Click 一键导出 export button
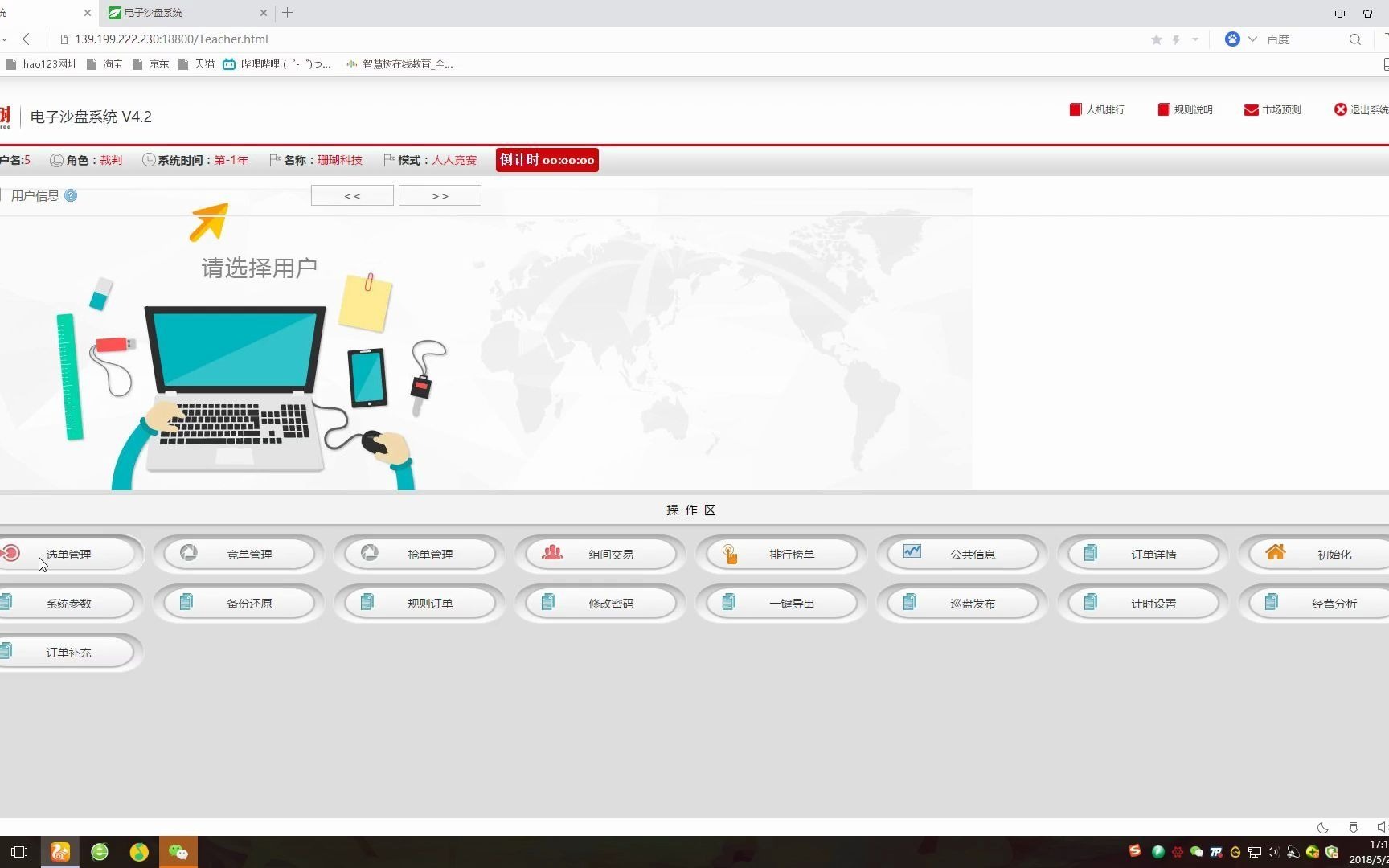The image size is (1389, 868). tap(781, 604)
